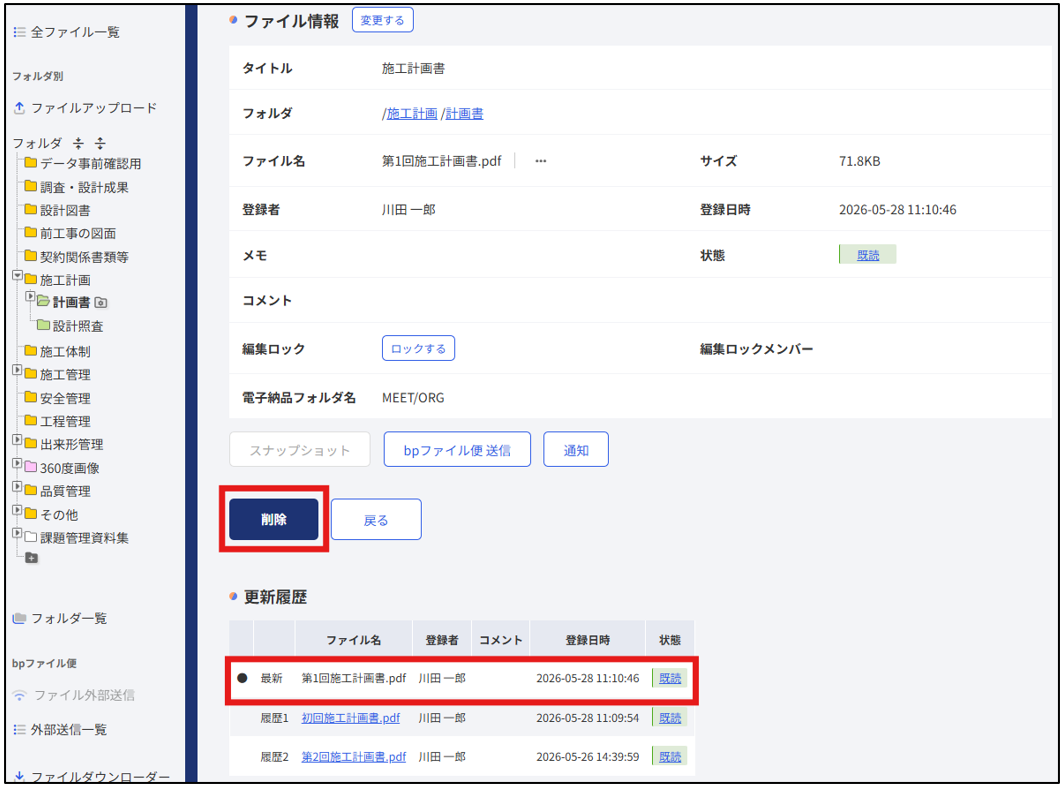Click the 2026-05-28 11:10:46 history date cell
Screen dimensions: 1064x789
click(x=588, y=678)
